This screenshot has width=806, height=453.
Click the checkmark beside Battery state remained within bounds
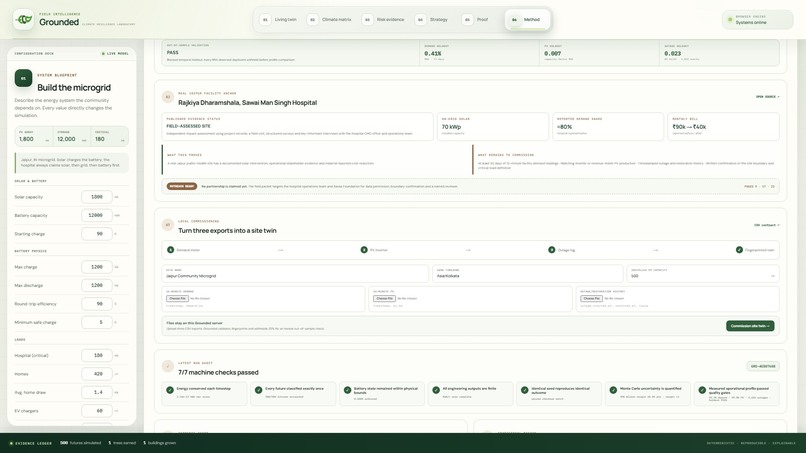347,390
